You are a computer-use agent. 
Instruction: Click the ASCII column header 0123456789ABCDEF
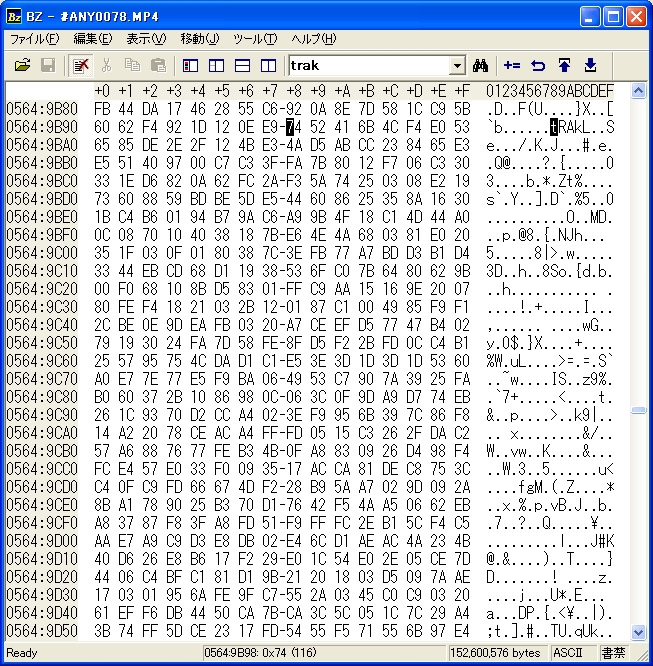tap(550, 91)
